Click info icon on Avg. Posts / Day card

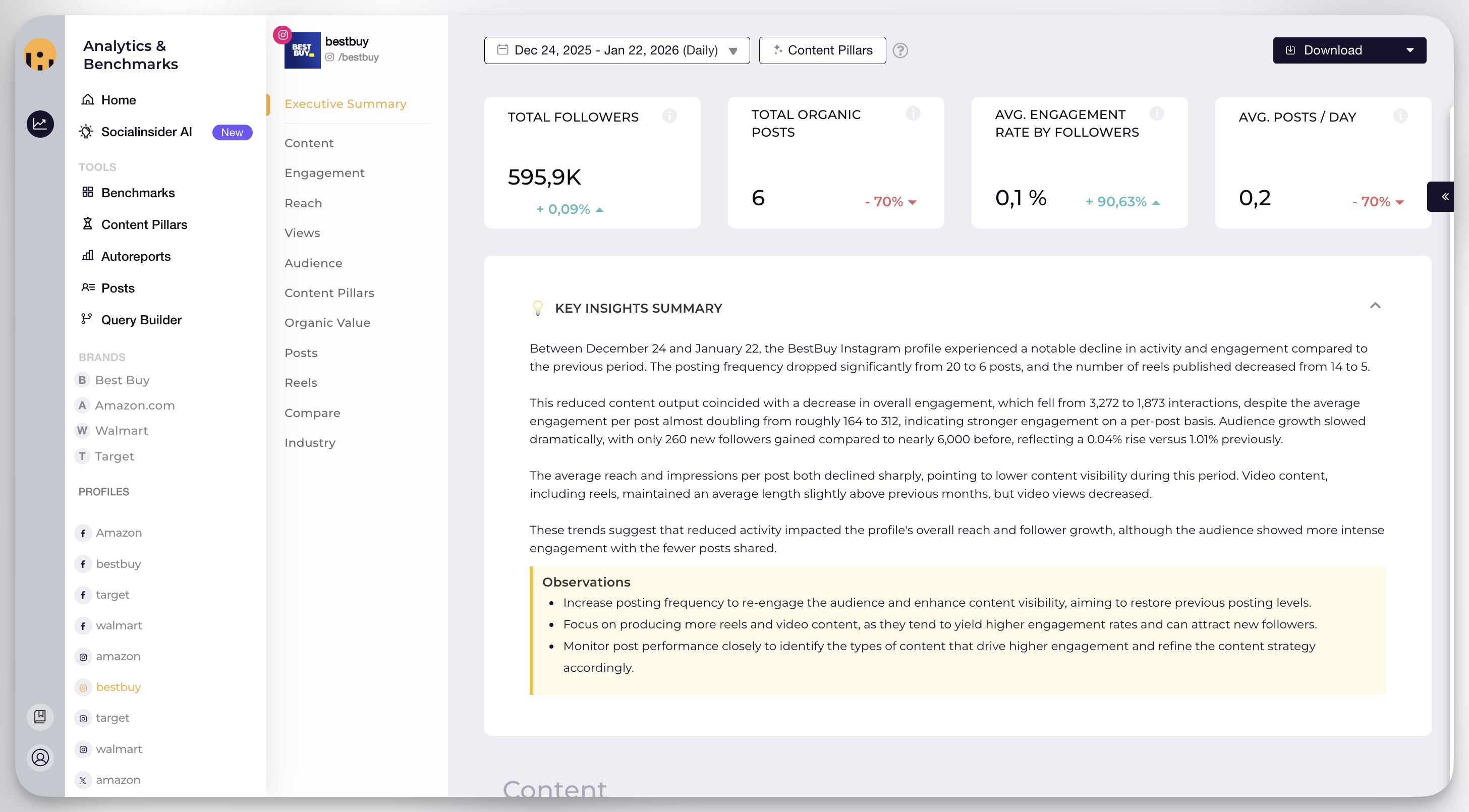pos(1400,116)
